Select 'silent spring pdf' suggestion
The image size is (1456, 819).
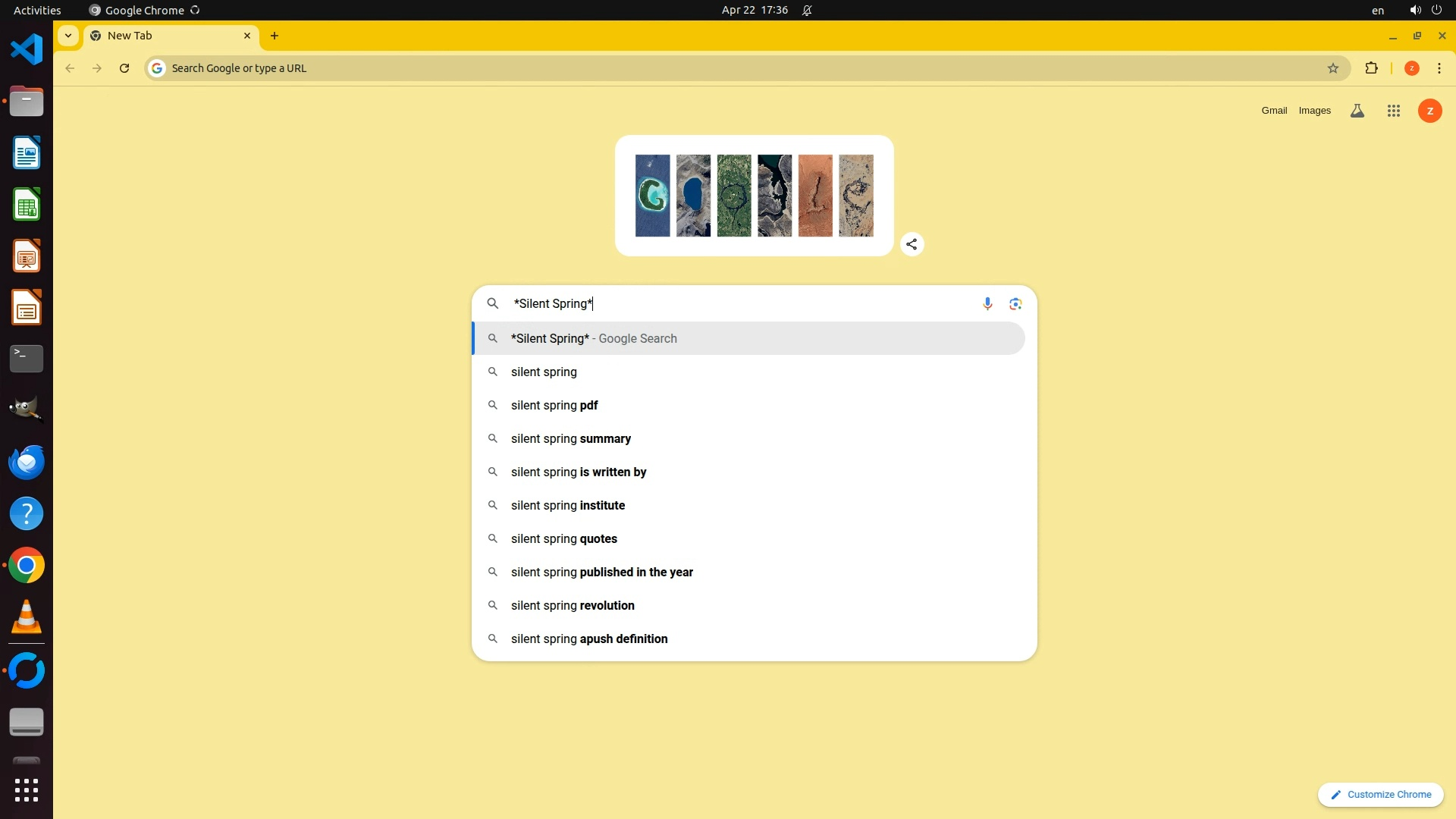[554, 405]
